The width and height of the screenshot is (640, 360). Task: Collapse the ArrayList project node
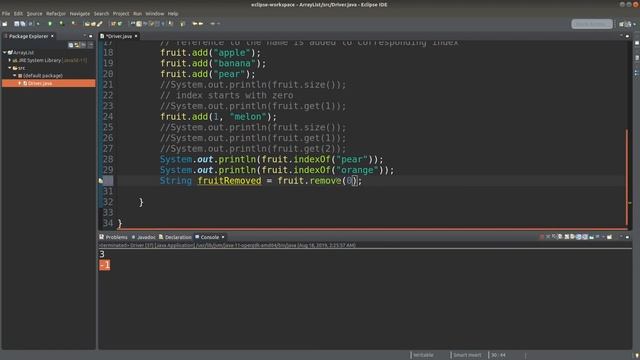click(x=4, y=52)
